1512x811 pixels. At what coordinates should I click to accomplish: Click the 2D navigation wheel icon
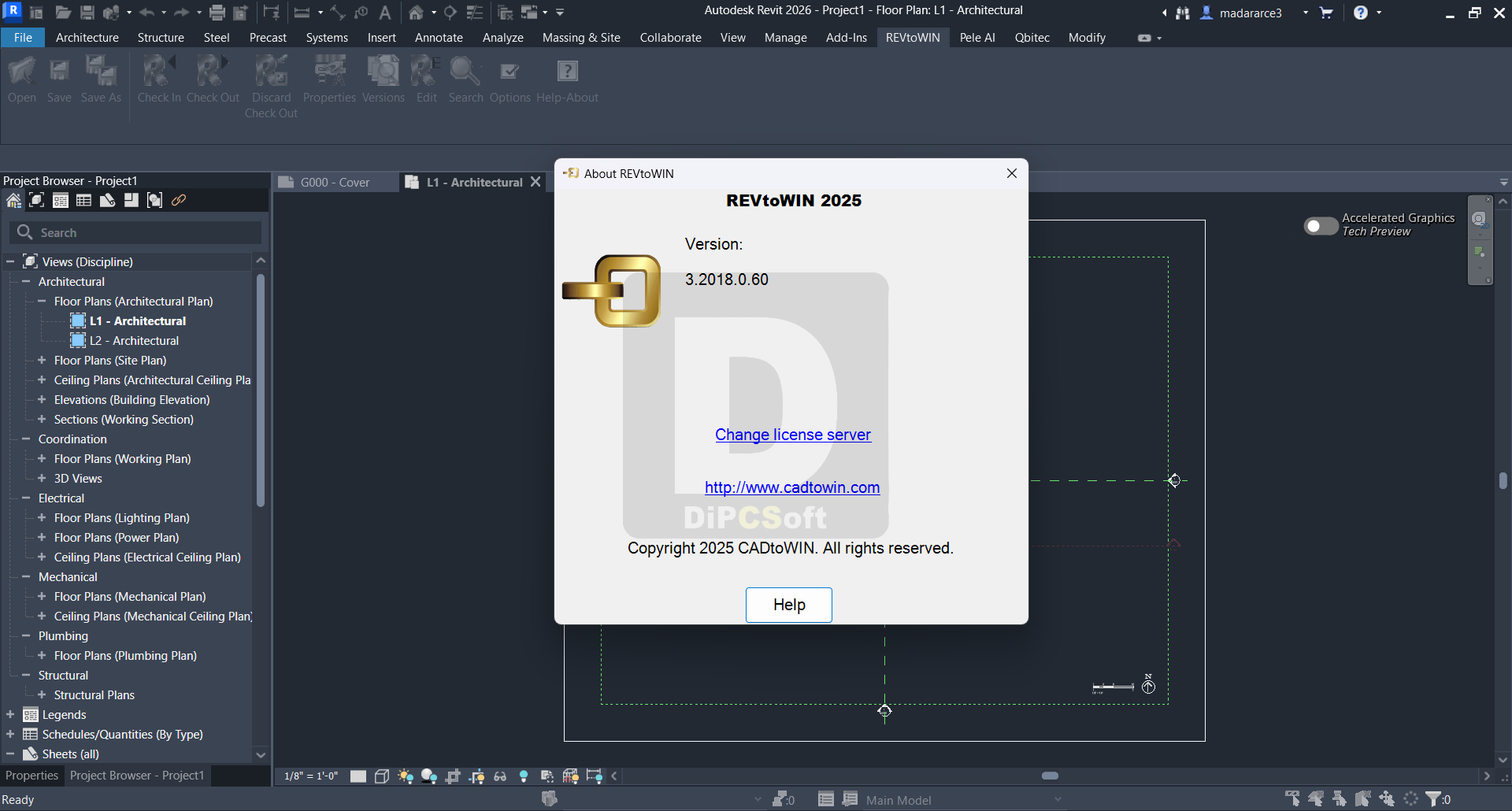click(x=1480, y=219)
